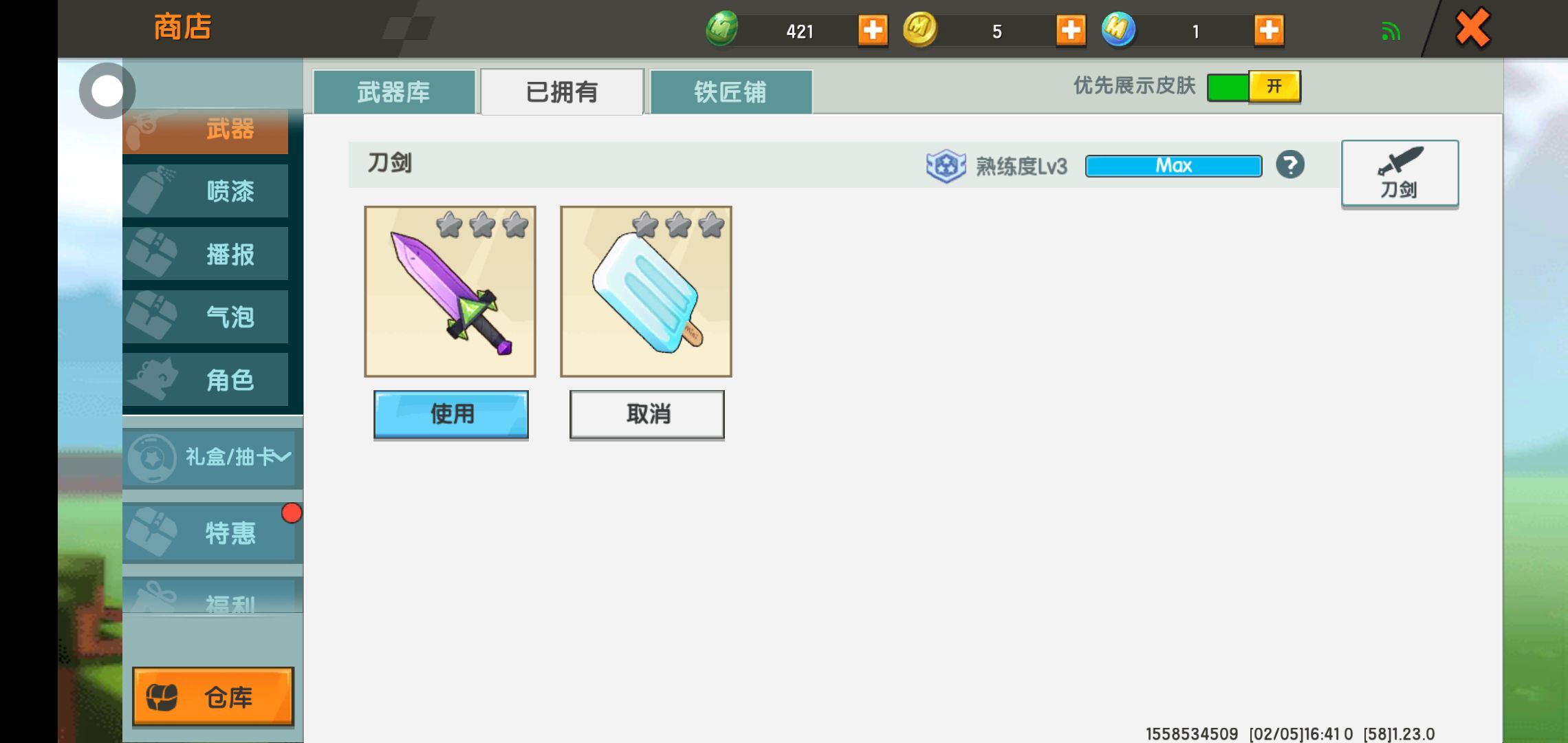Select the ice popsicle weapon thumbnail
Image resolution: width=1568 pixels, height=743 pixels.
tap(646, 291)
